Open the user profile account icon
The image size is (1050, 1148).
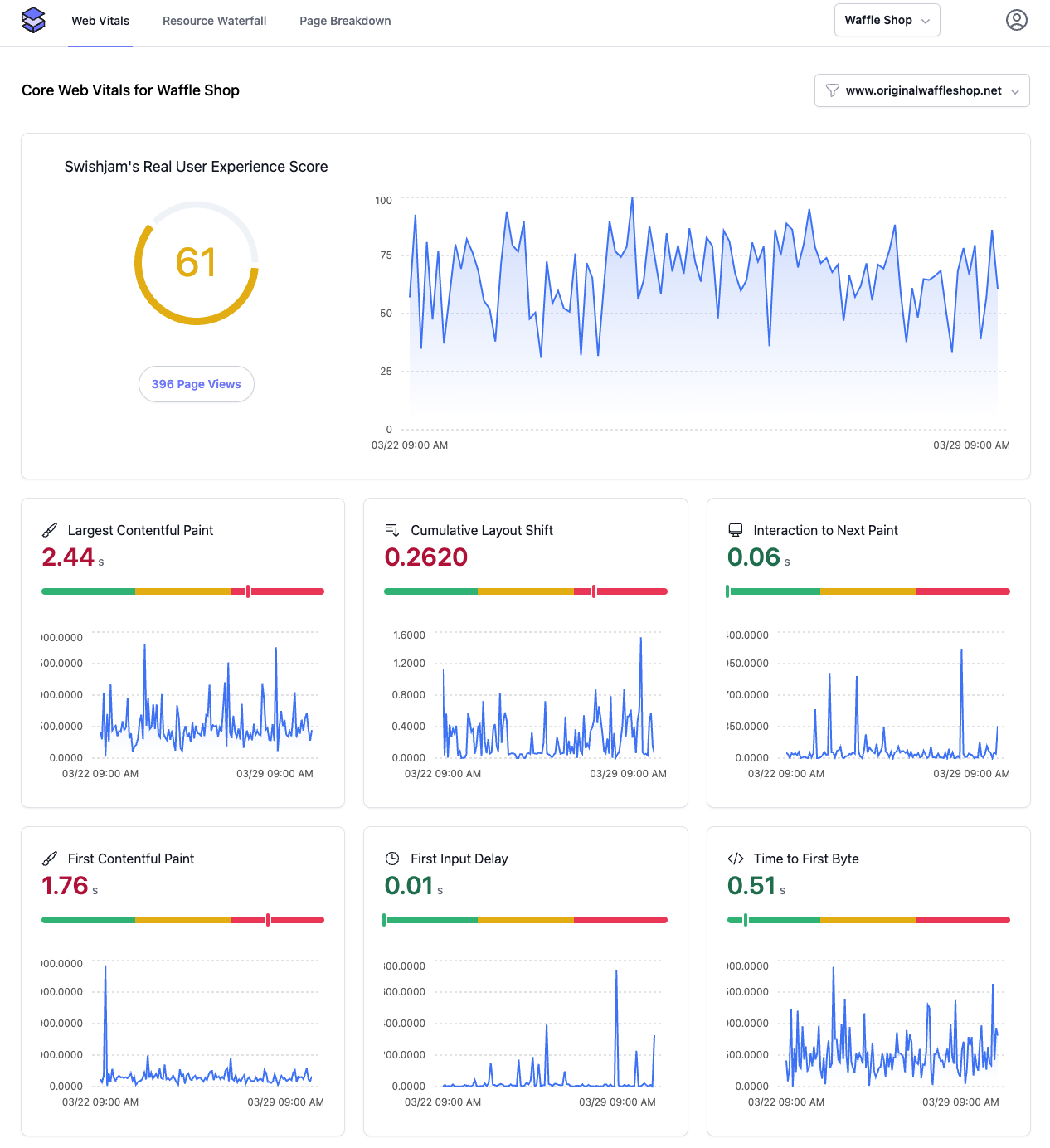click(1016, 20)
